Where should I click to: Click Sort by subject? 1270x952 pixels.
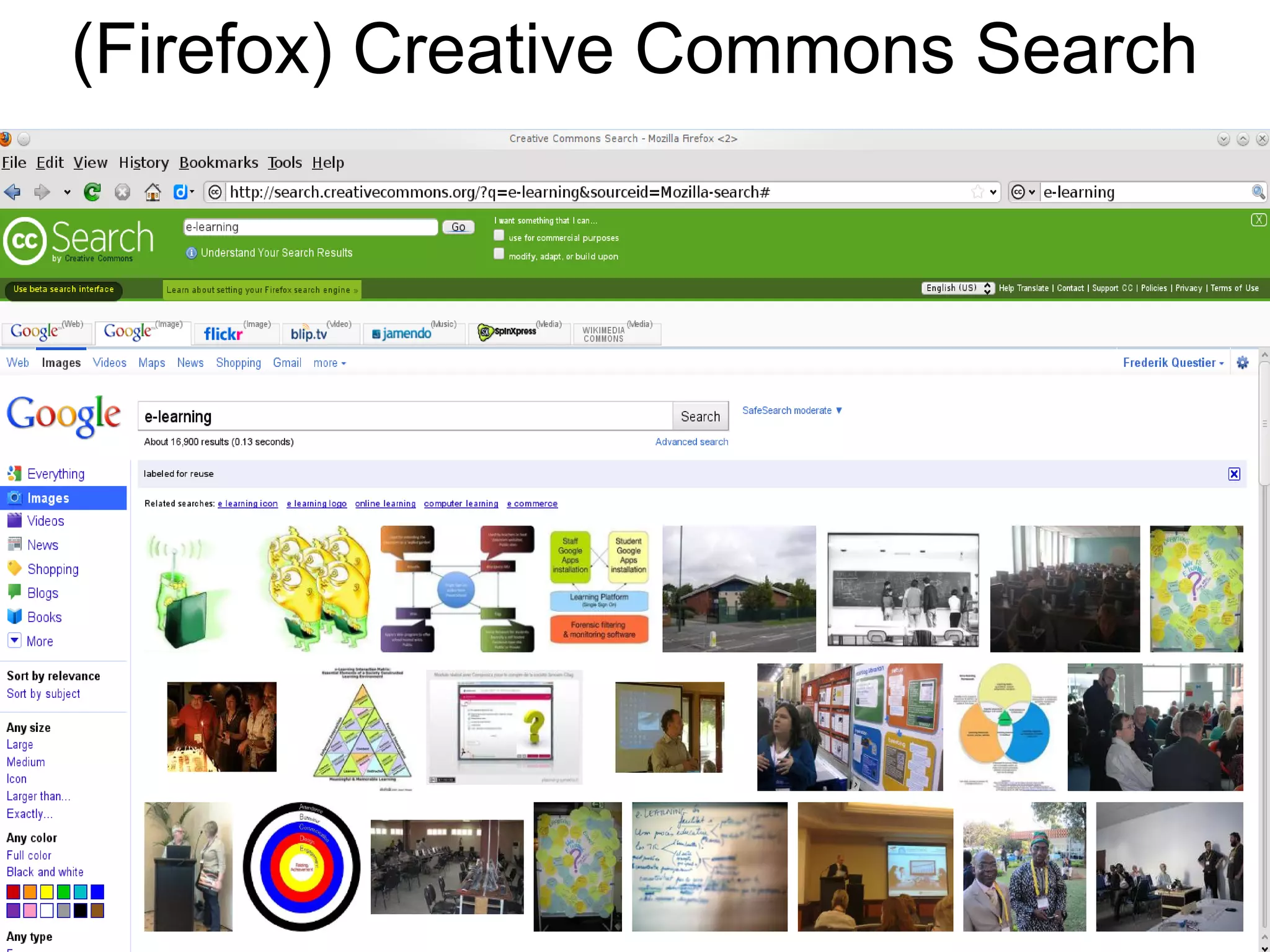(43, 694)
